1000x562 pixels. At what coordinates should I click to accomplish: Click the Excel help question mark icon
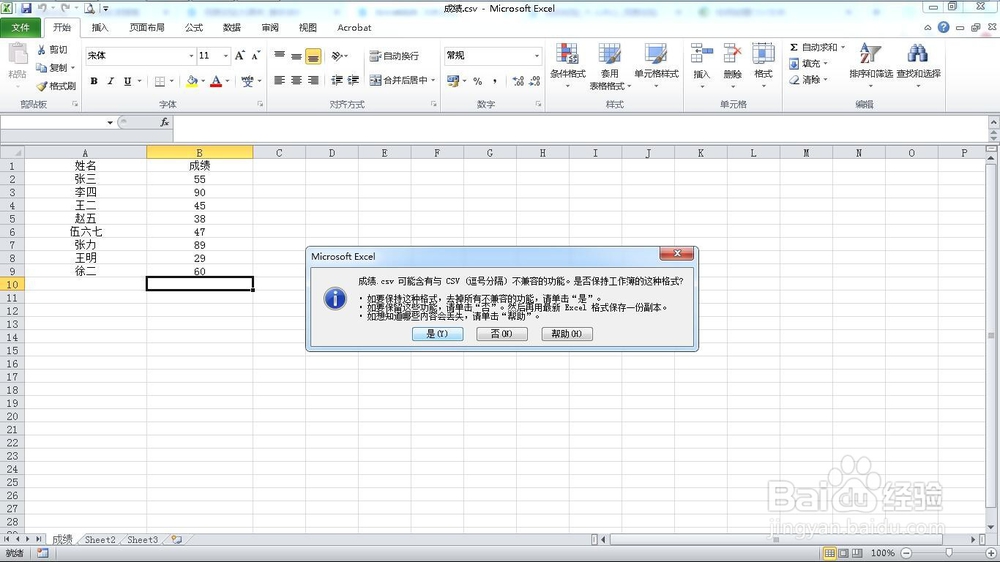coord(943,27)
